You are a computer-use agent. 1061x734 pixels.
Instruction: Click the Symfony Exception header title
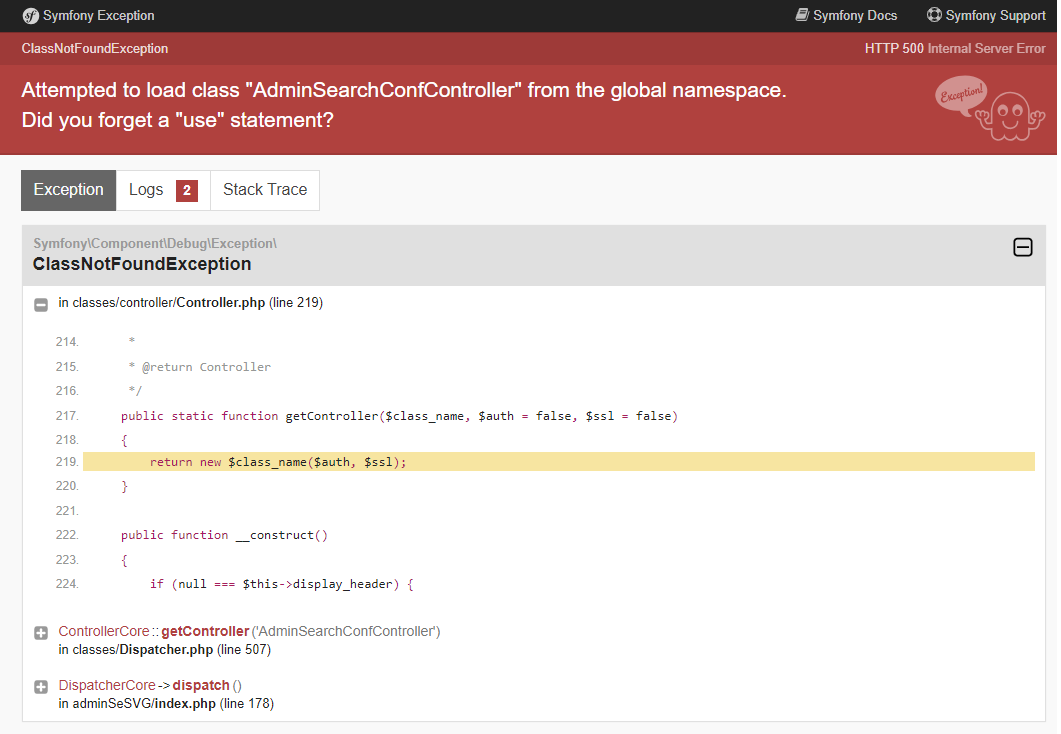click(x=99, y=16)
